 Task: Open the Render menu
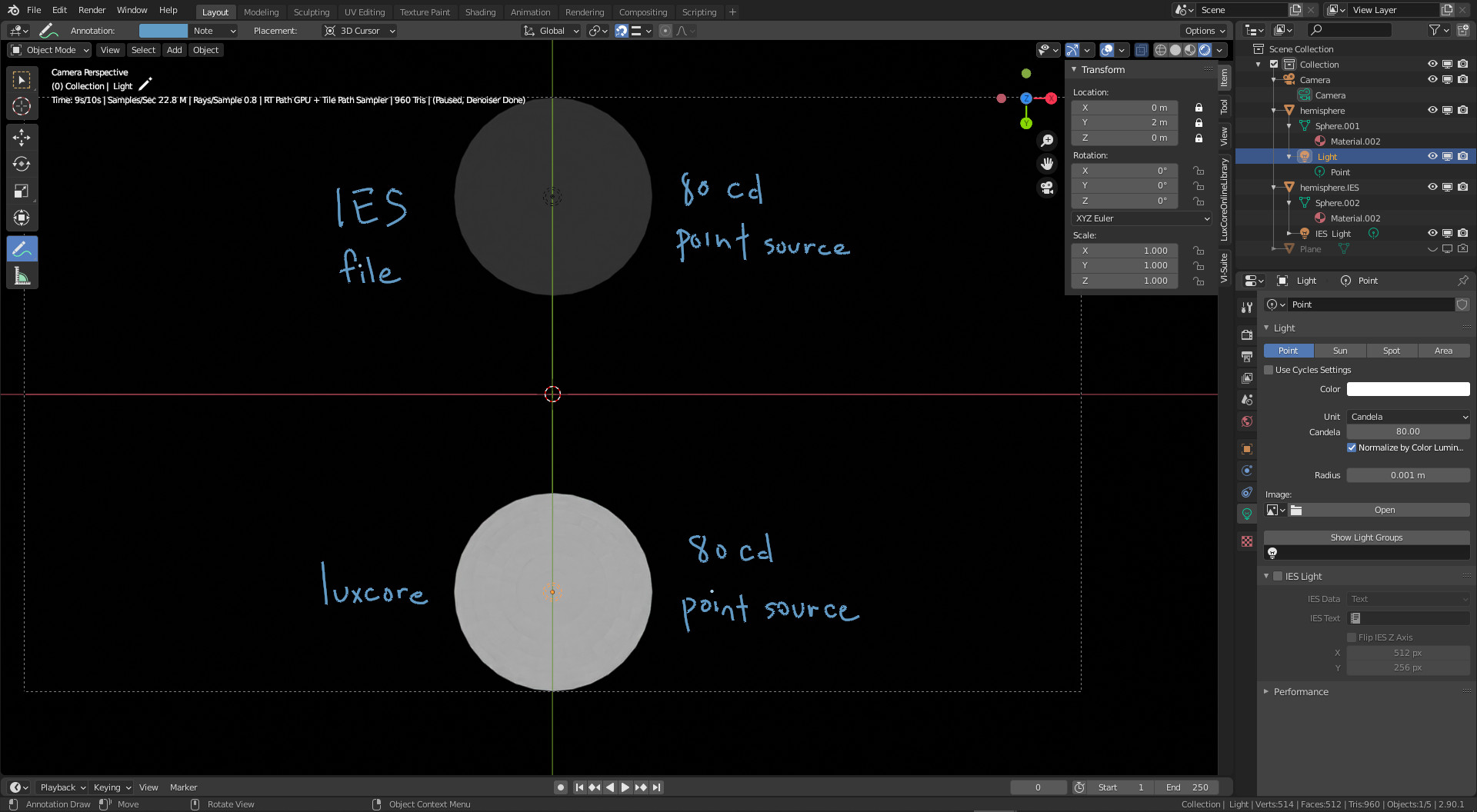[x=92, y=10]
